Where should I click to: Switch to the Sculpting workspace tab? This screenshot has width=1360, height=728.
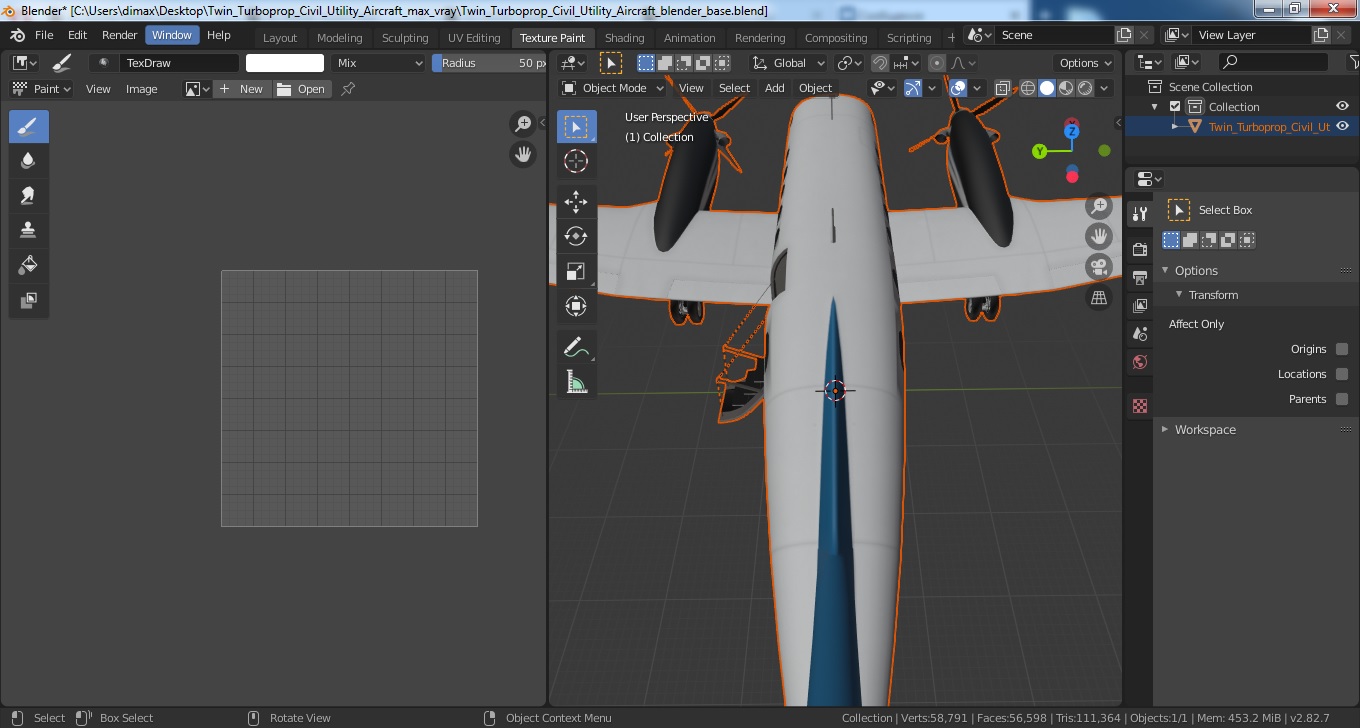tap(405, 38)
